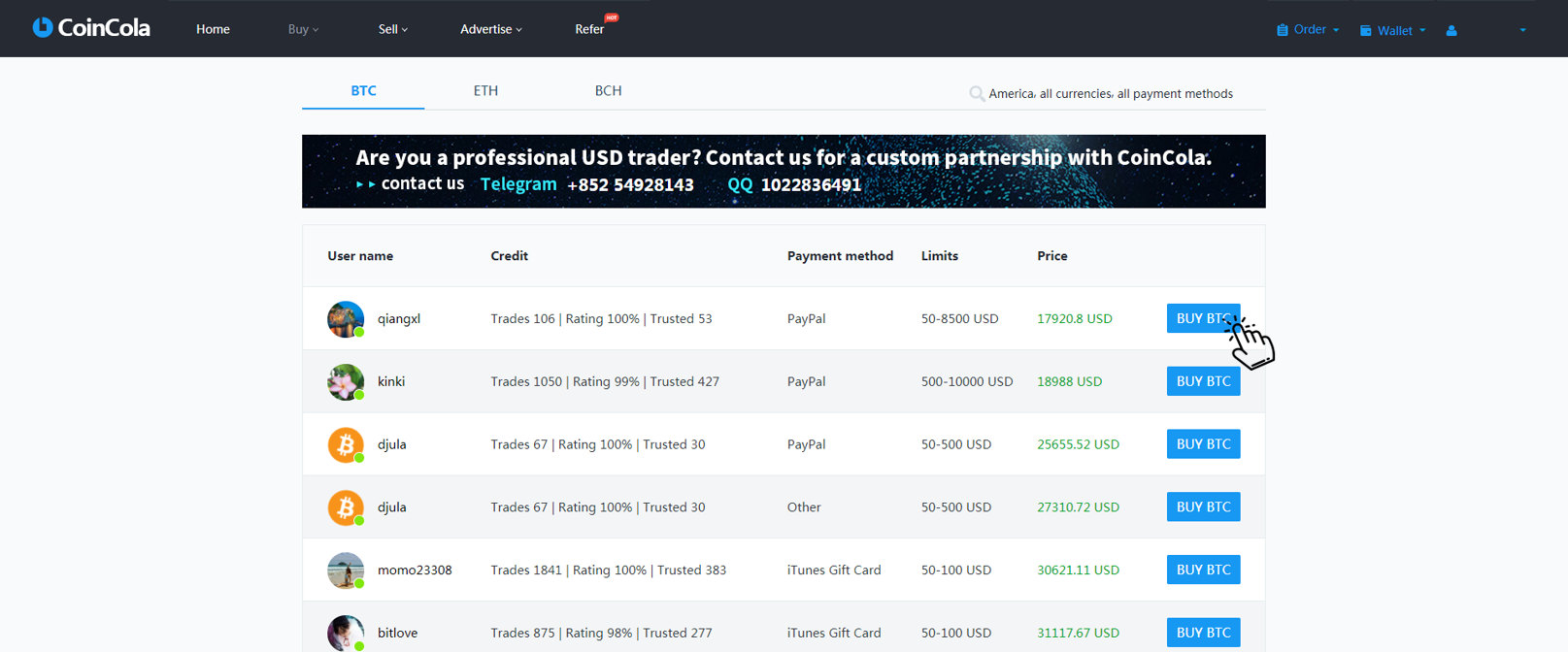Open user momo23308's name
This screenshot has width=1568, height=652.
click(415, 570)
